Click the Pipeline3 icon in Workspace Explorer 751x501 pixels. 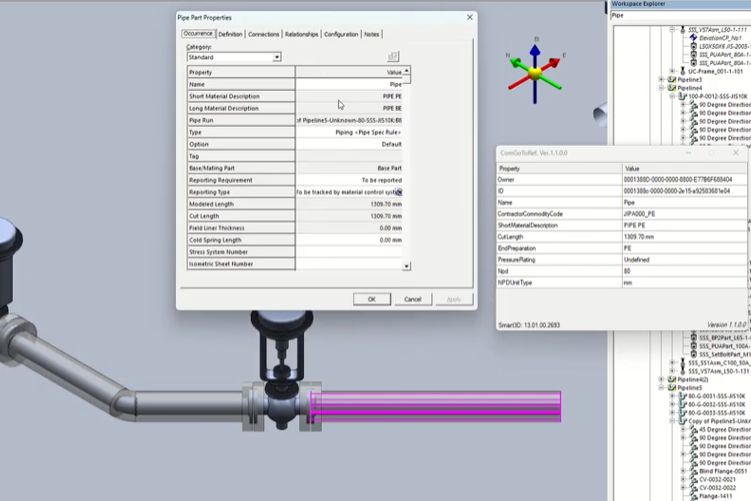pyautogui.click(x=671, y=80)
